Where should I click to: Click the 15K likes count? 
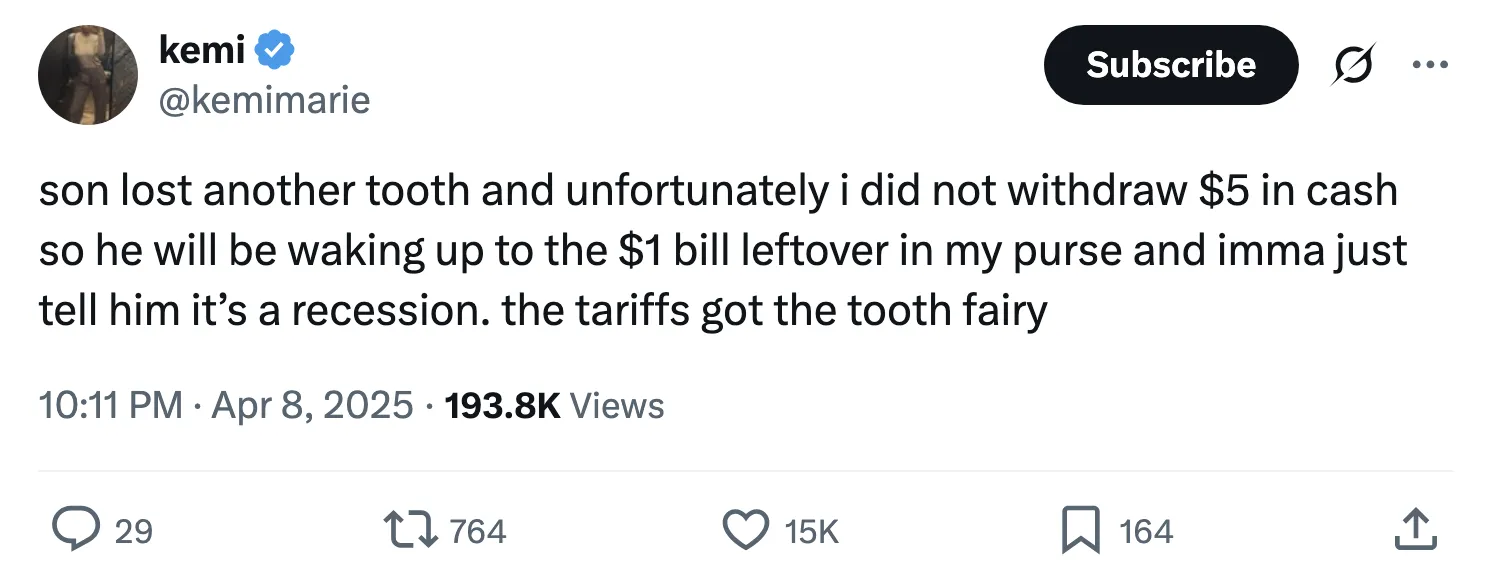811,531
